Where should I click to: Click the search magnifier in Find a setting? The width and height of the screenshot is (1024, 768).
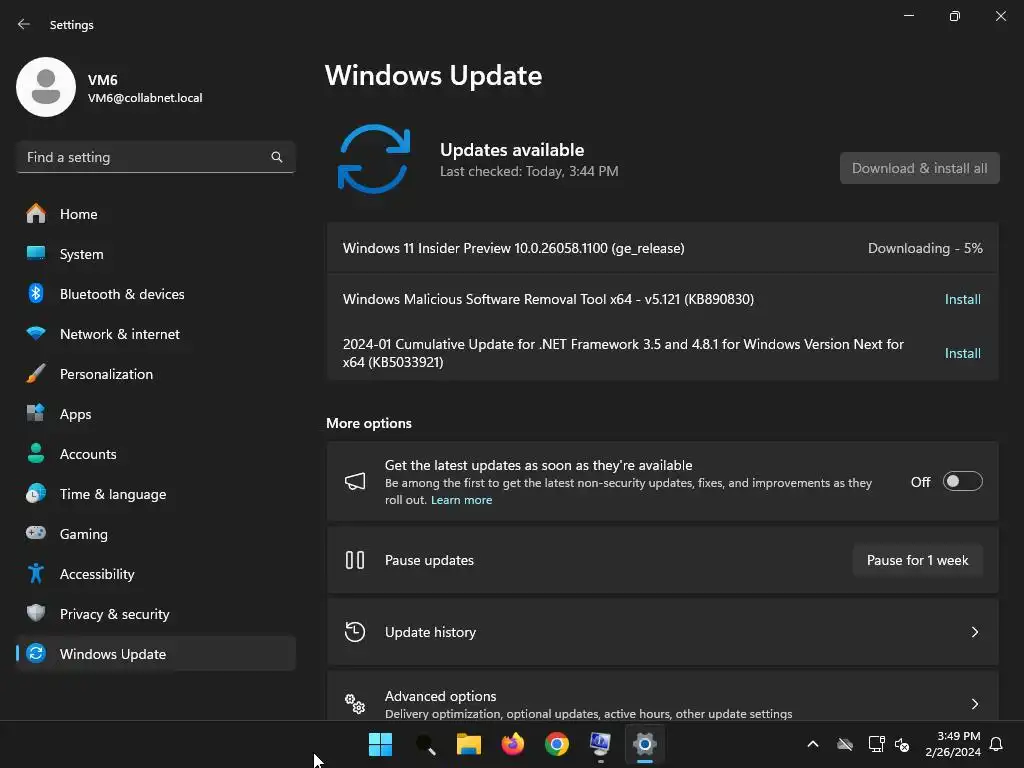277,157
